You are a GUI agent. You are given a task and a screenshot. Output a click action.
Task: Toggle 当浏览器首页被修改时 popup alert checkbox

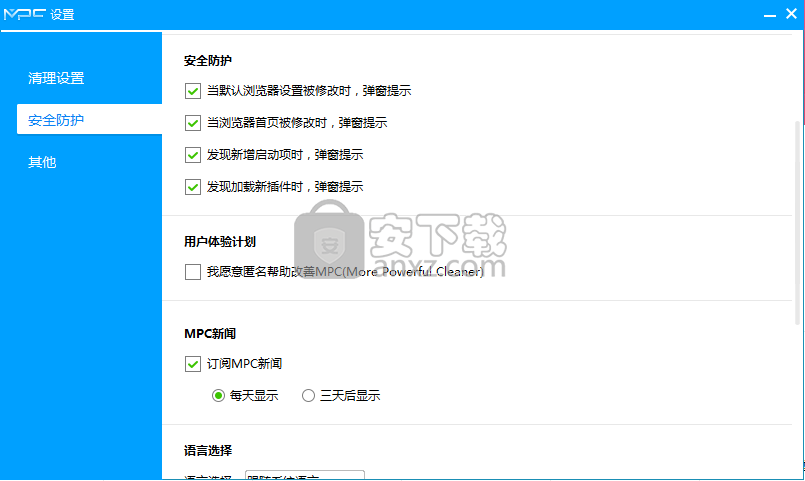pyautogui.click(x=193, y=123)
